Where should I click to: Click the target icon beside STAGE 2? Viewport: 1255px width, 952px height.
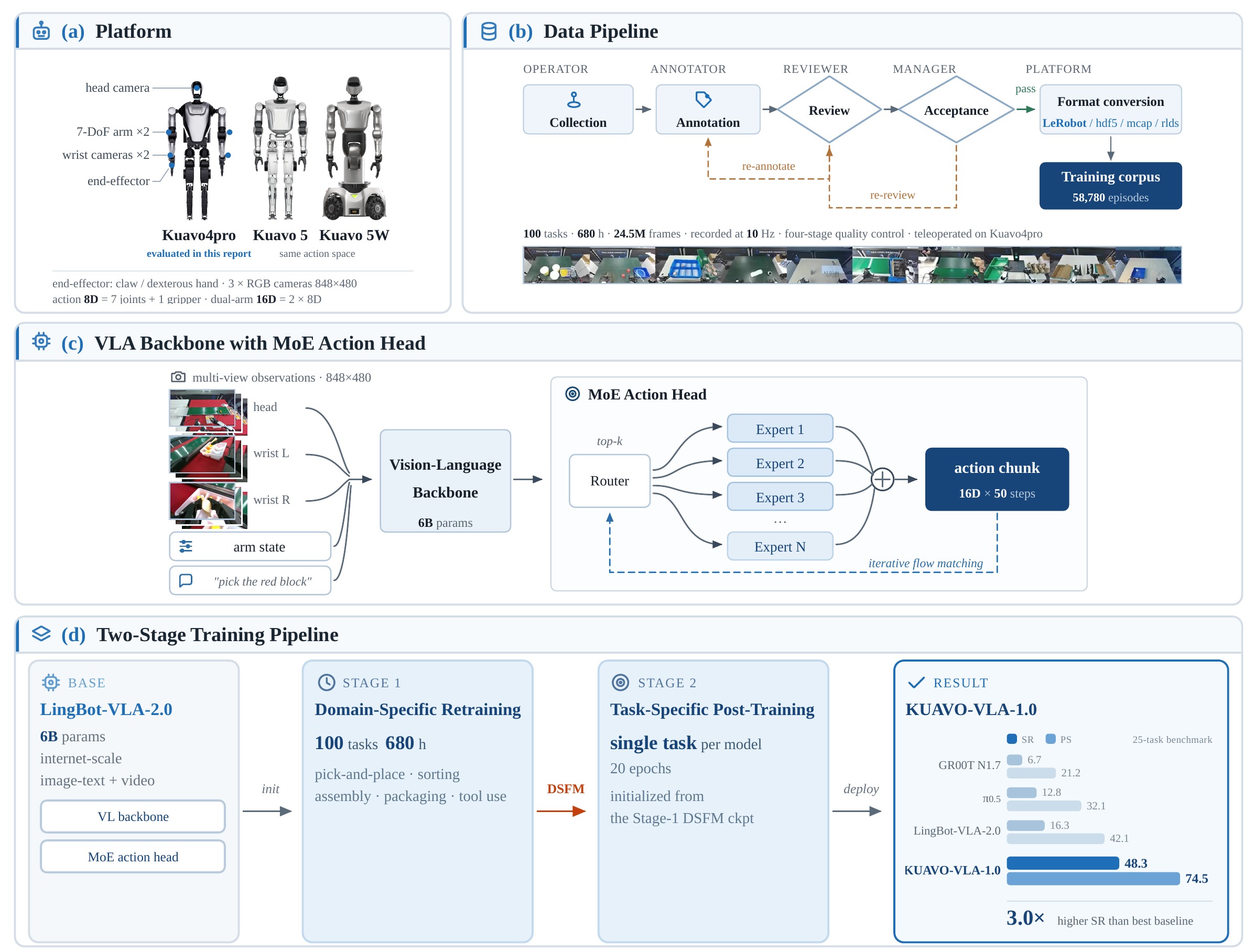[620, 682]
